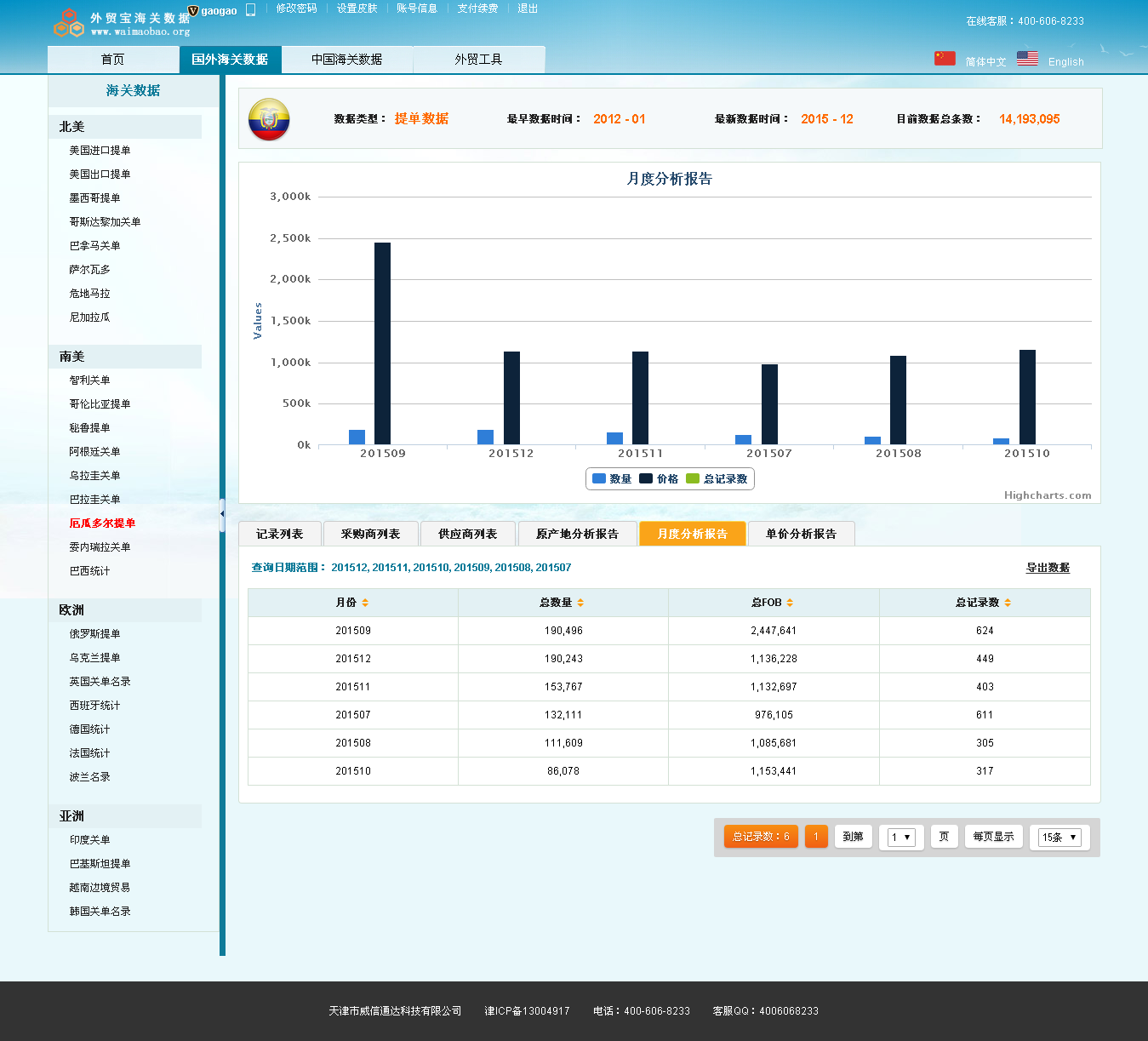Collapse sidebar using the splitter arrow handle
The height and width of the screenshot is (1041, 1148).
click(222, 514)
